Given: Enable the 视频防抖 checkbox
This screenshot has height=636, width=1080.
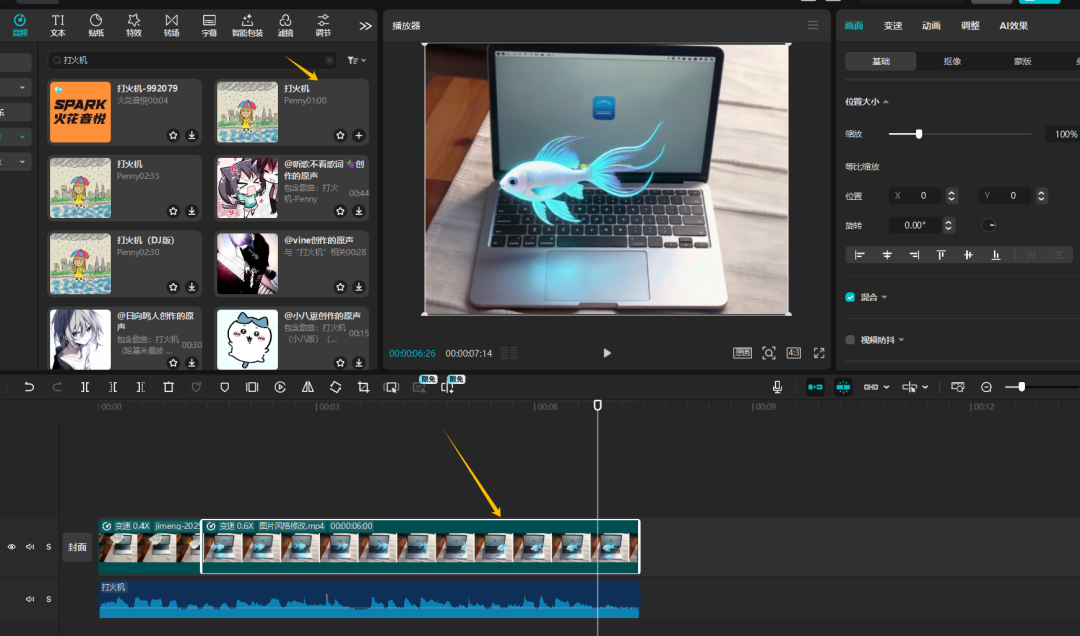Looking at the screenshot, I should (851, 340).
